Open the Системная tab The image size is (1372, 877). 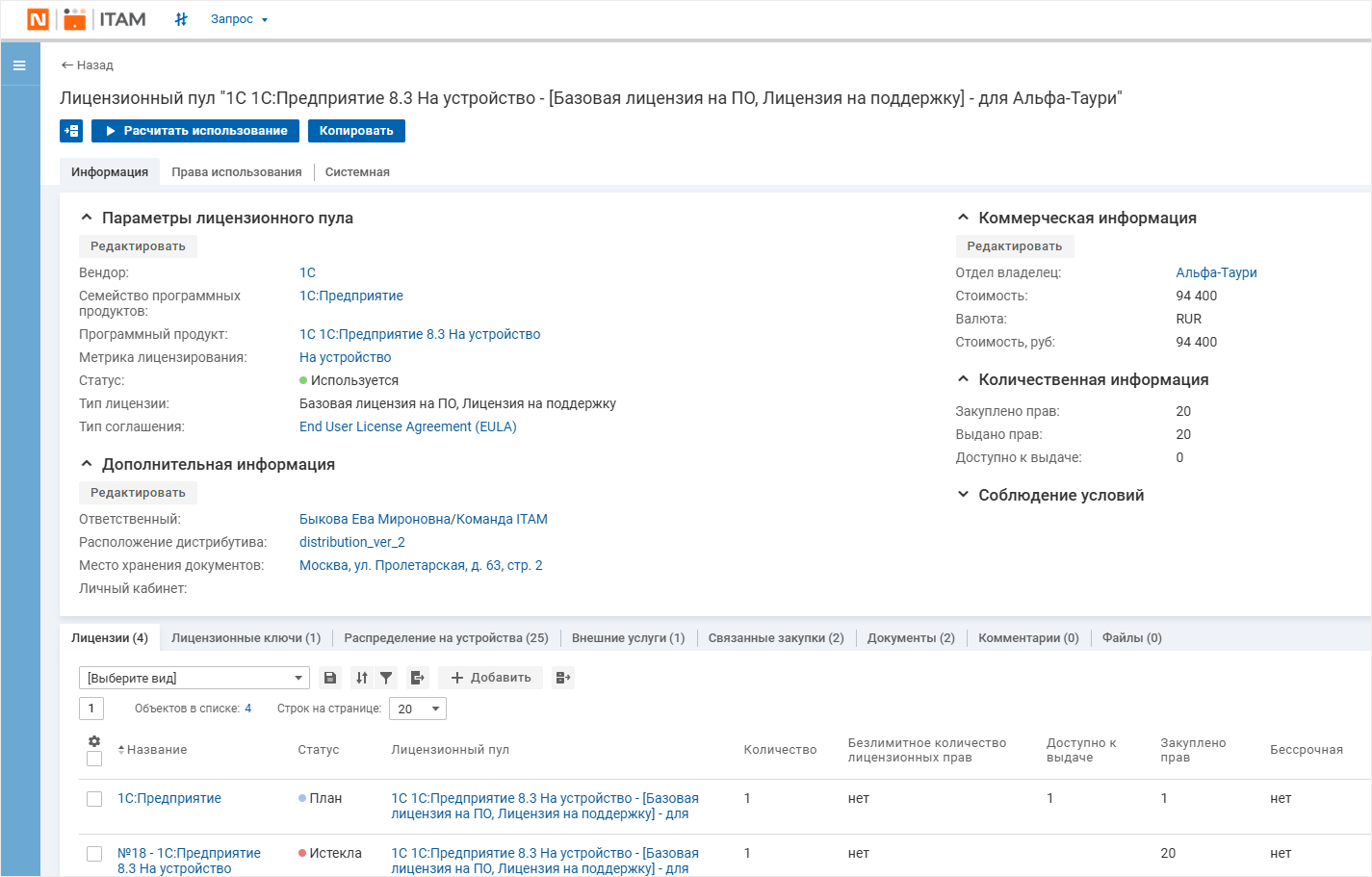(x=357, y=172)
